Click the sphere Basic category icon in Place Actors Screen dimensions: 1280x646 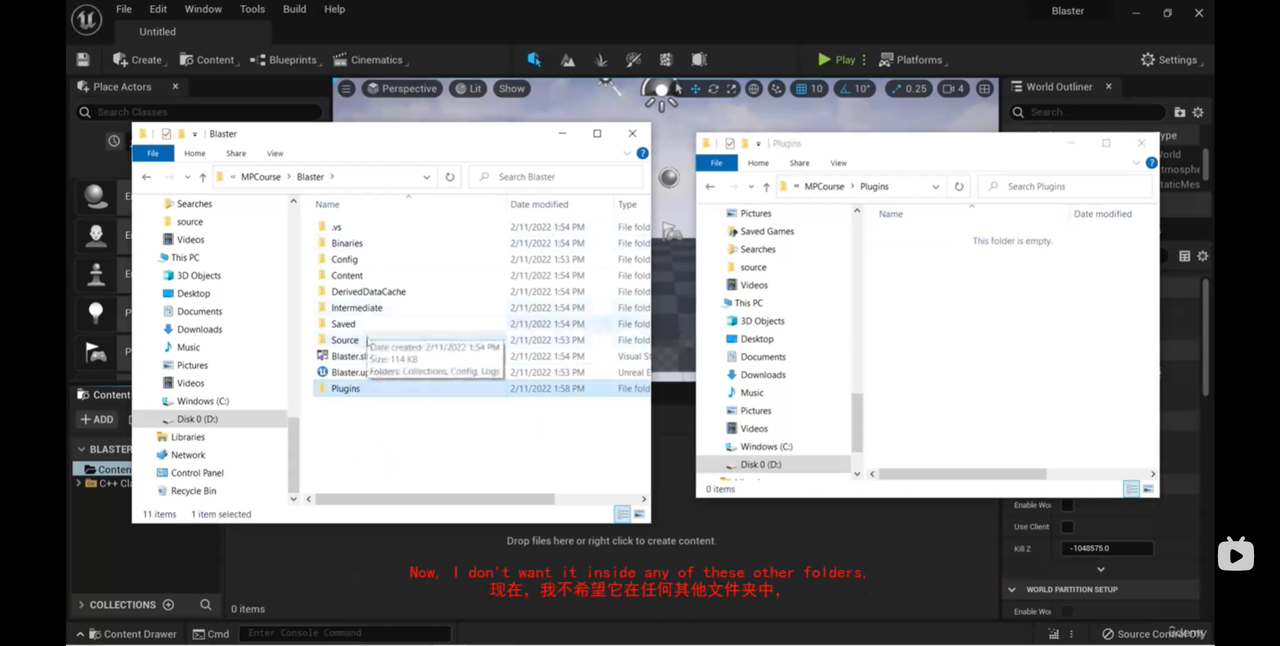pos(96,196)
